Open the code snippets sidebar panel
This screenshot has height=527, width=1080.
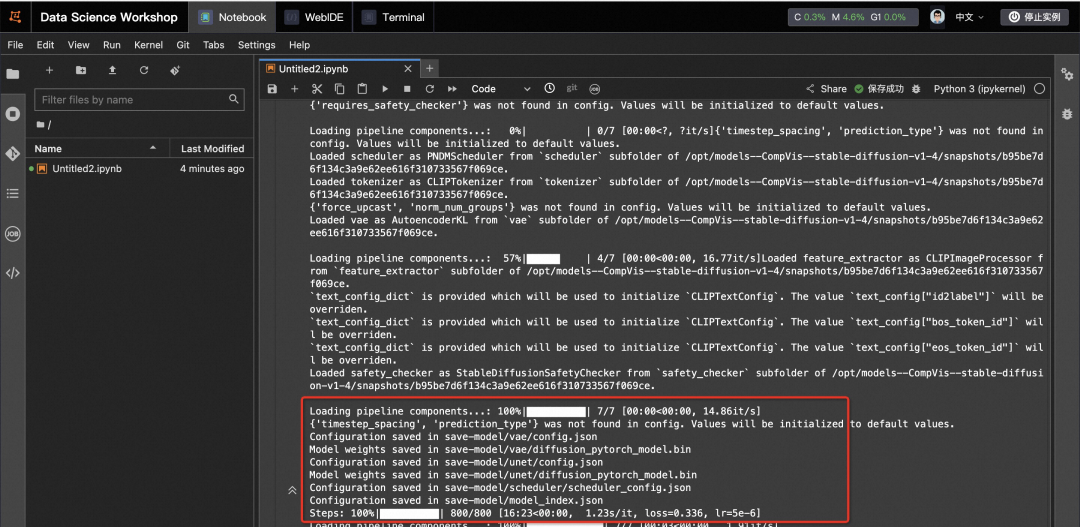pyautogui.click(x=12, y=273)
